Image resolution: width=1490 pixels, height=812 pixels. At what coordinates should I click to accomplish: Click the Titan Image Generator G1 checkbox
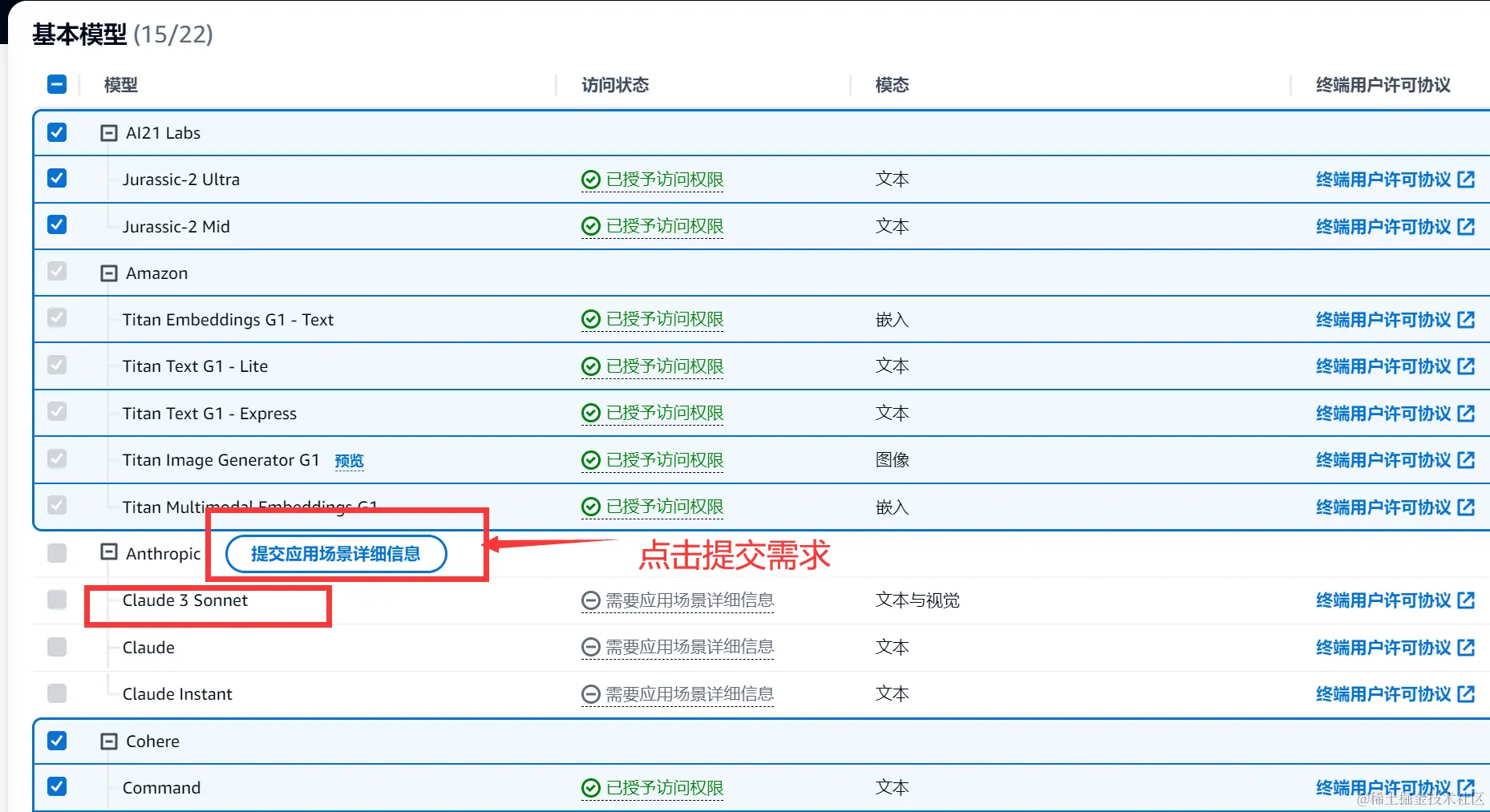pyautogui.click(x=57, y=459)
